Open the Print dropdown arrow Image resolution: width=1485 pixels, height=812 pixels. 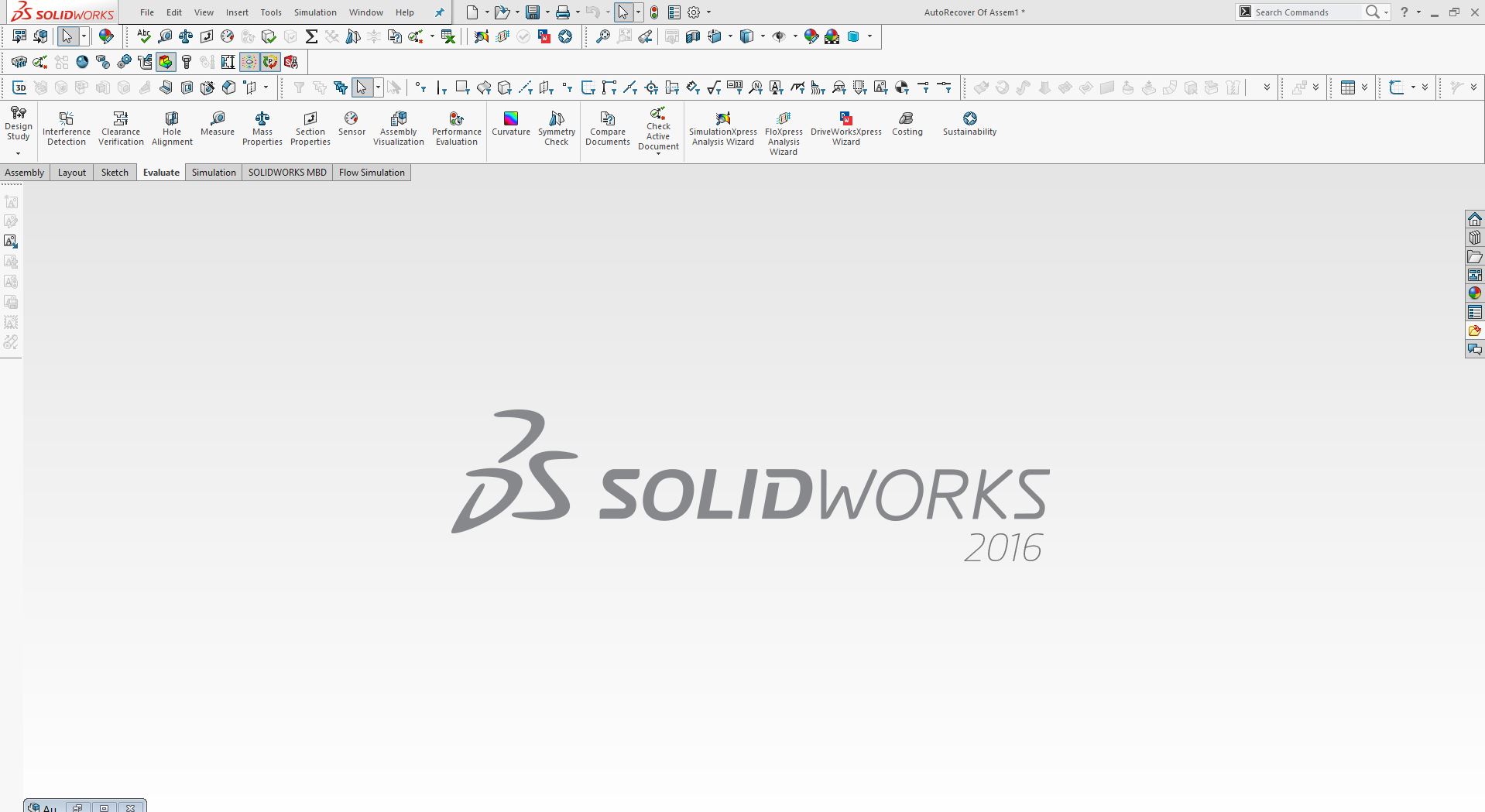pos(578,12)
